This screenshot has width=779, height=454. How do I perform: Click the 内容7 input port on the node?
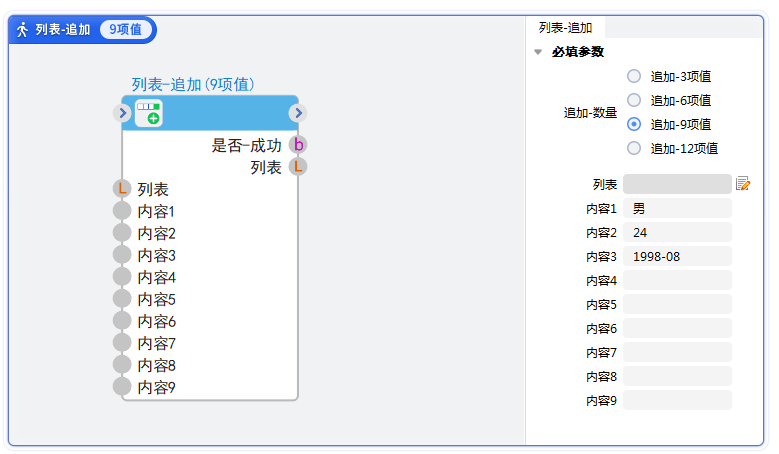point(122,342)
